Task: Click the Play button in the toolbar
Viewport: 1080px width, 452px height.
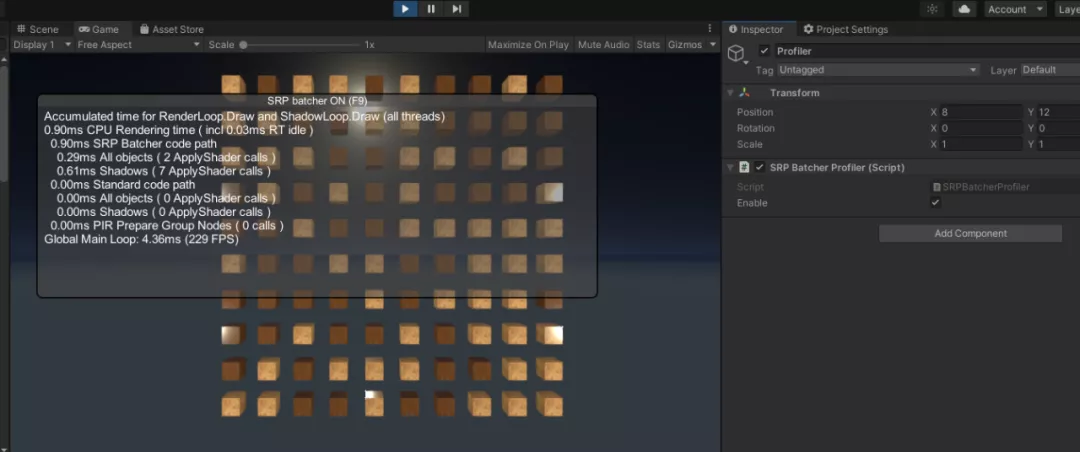Action: click(405, 9)
